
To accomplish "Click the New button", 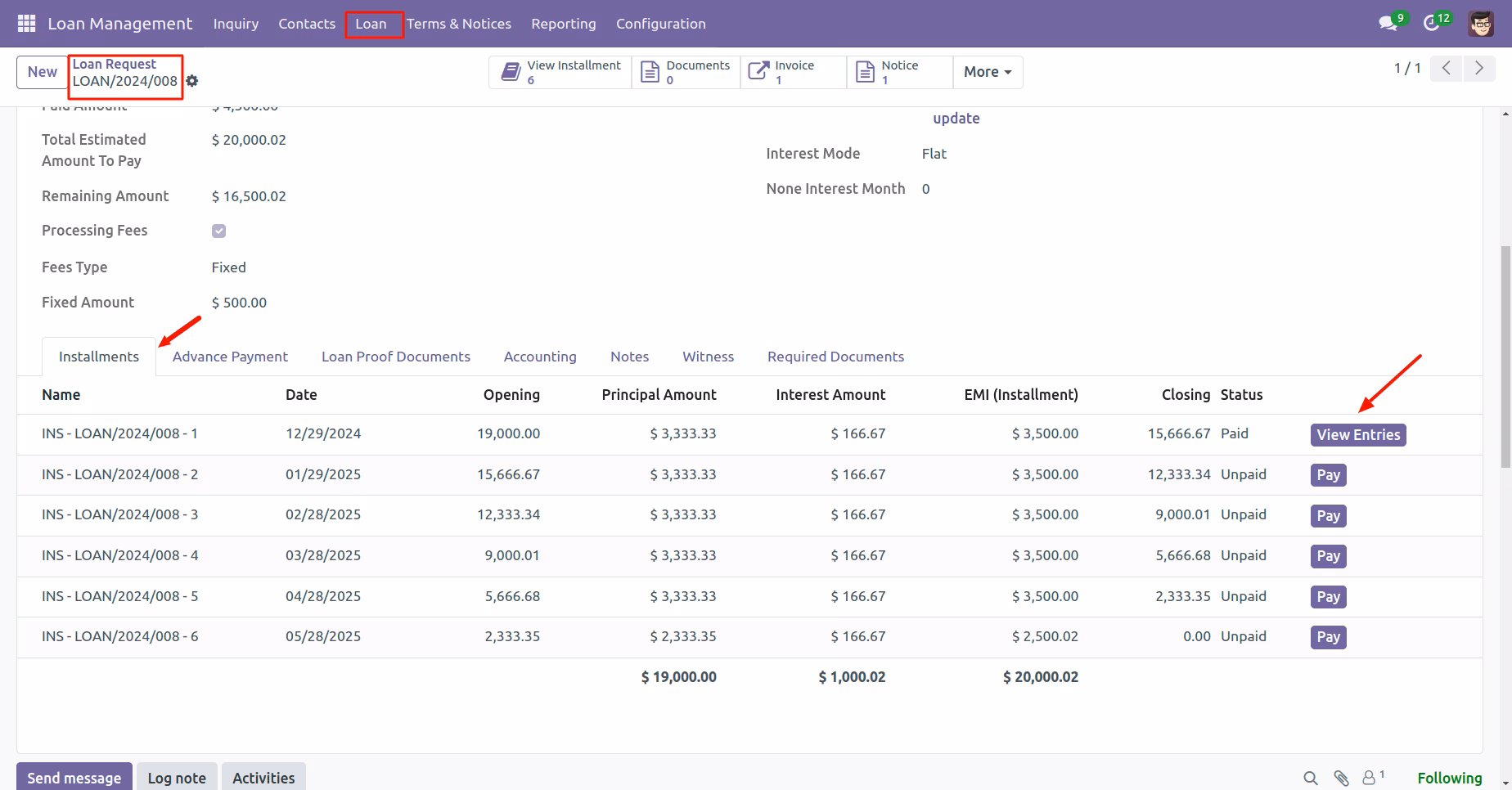I will (x=43, y=72).
